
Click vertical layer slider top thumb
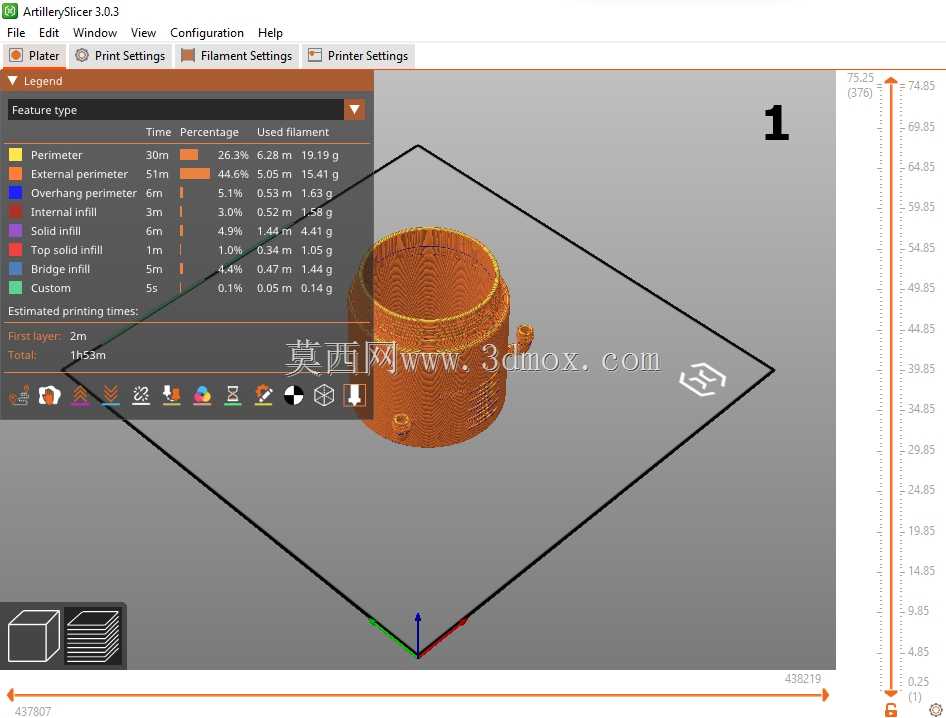pyautogui.click(x=891, y=80)
